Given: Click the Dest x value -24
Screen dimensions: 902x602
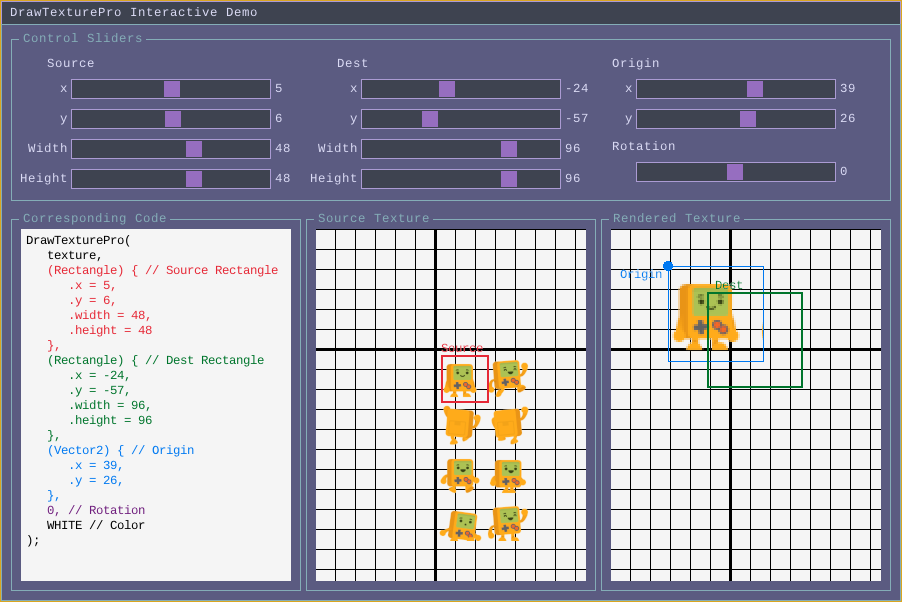Looking at the screenshot, I should [577, 89].
